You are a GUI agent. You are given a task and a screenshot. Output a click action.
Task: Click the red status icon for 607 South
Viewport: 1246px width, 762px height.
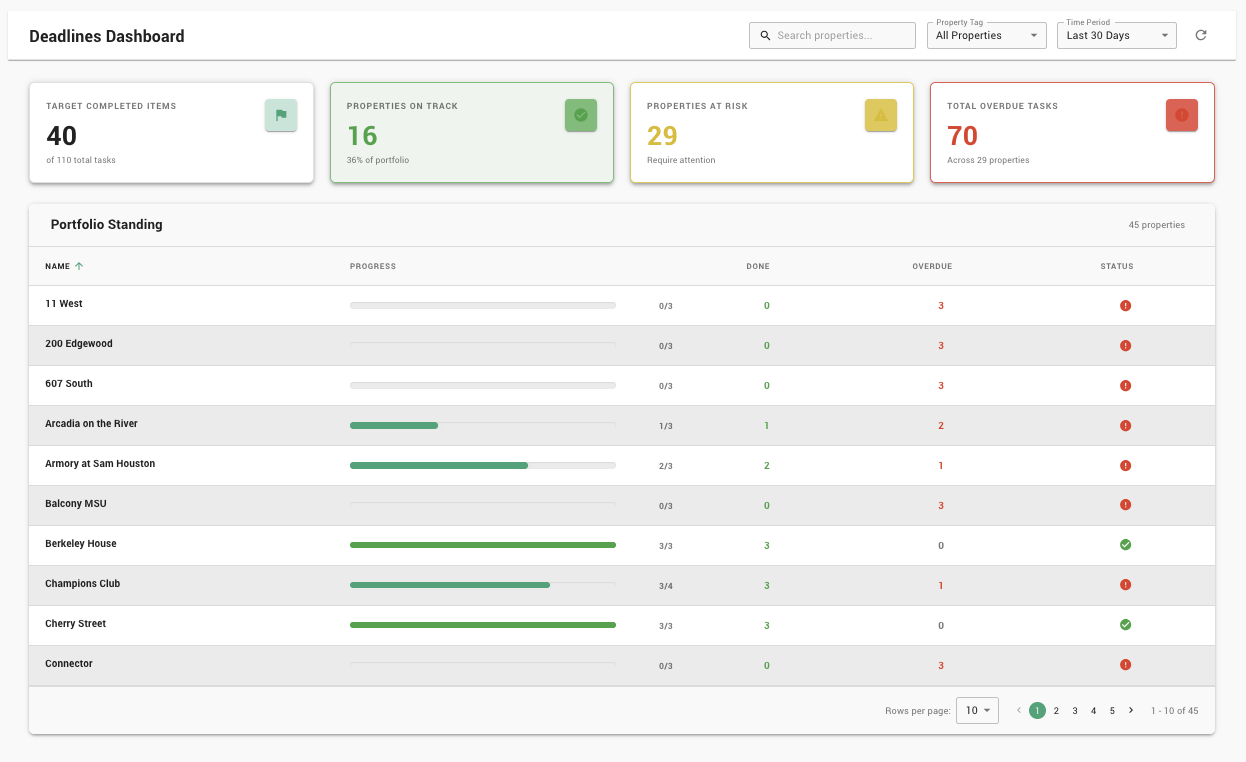click(x=1125, y=385)
